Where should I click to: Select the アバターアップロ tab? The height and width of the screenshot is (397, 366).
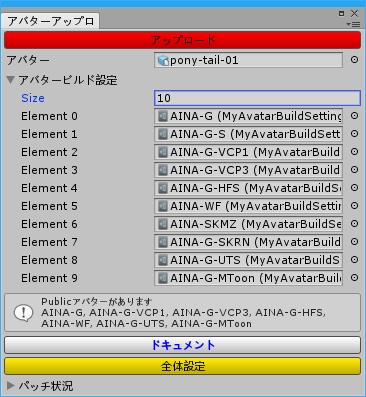point(50,21)
